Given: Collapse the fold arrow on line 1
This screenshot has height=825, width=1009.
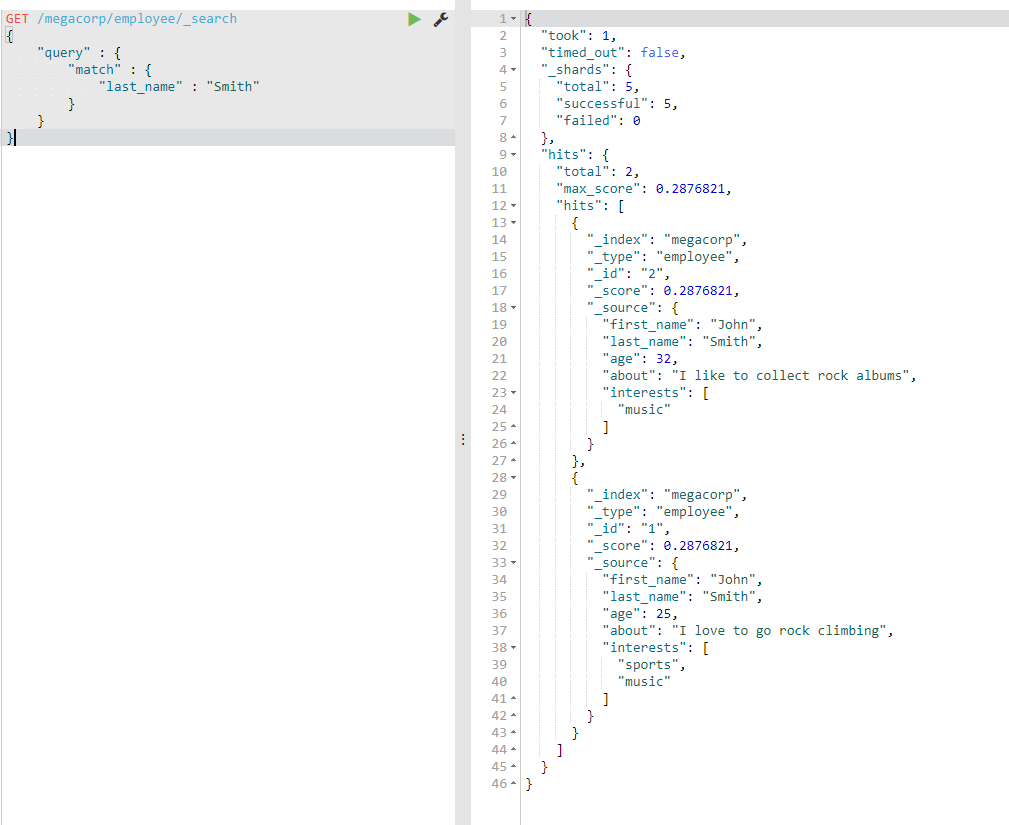Looking at the screenshot, I should coord(514,19).
